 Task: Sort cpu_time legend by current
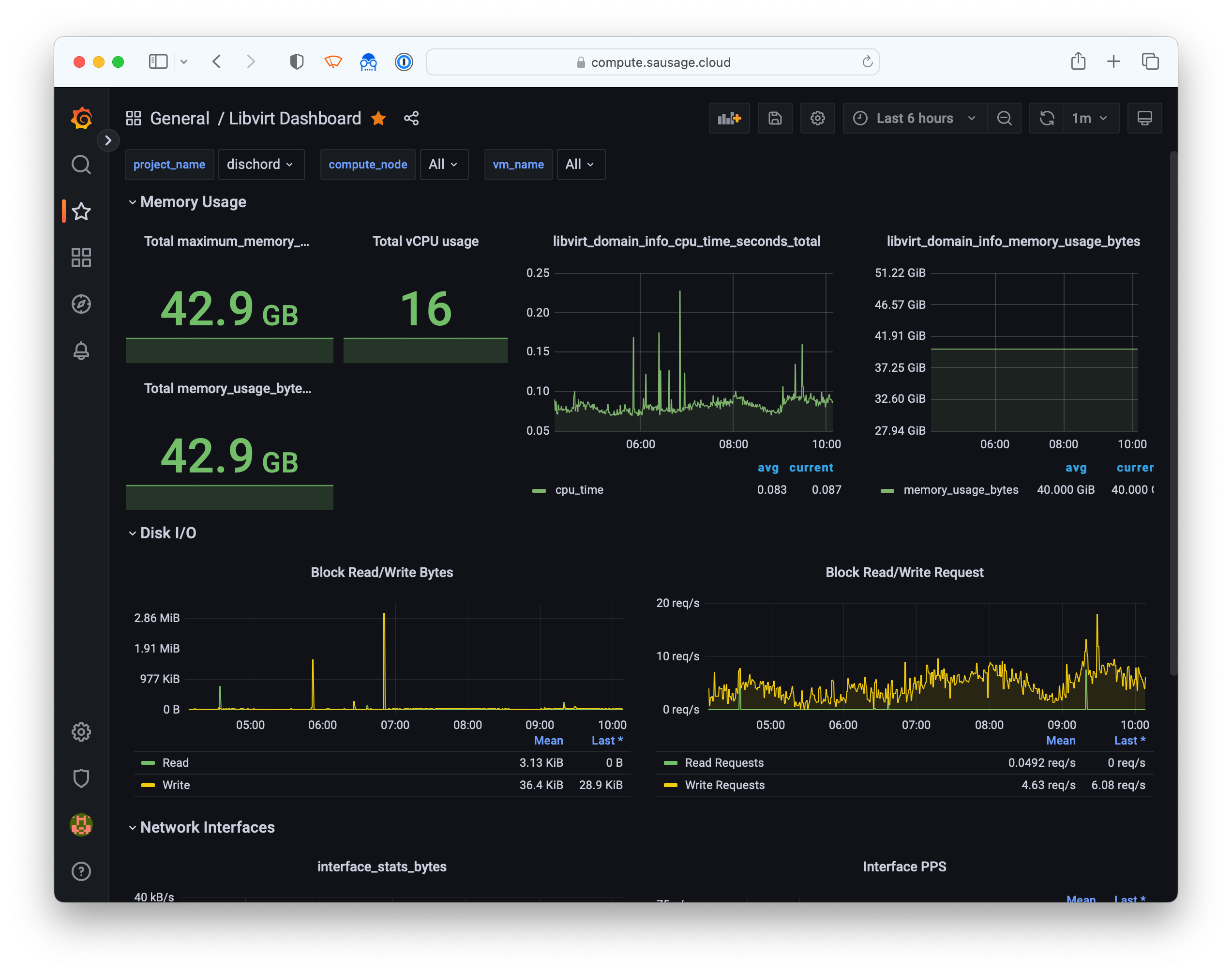click(x=811, y=468)
